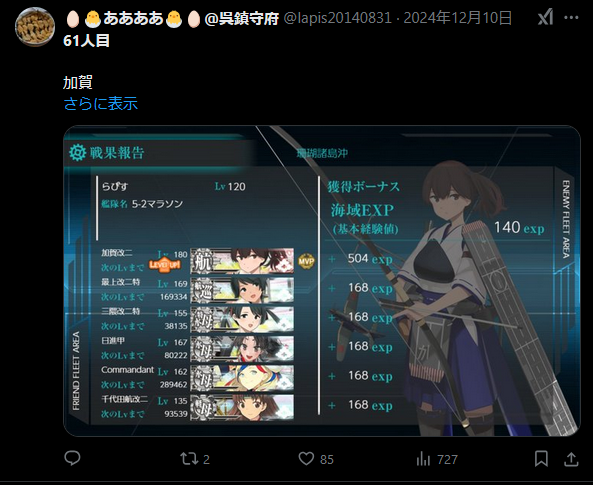This screenshot has width=593, height=485.
Task: Open Grok explain icon
Action: (x=545, y=17)
